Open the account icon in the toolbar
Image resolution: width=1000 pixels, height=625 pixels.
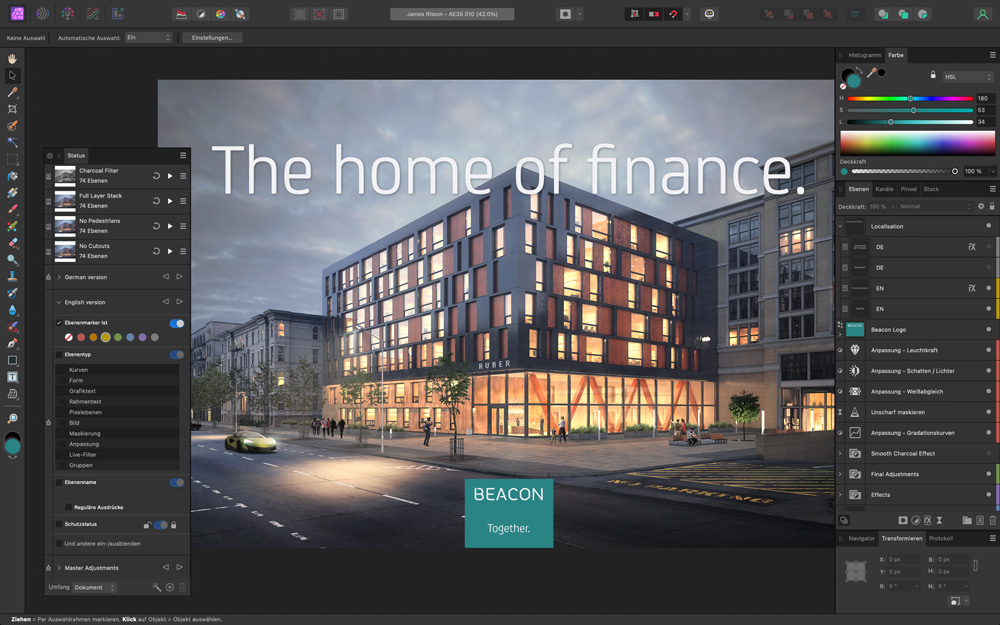(x=982, y=14)
